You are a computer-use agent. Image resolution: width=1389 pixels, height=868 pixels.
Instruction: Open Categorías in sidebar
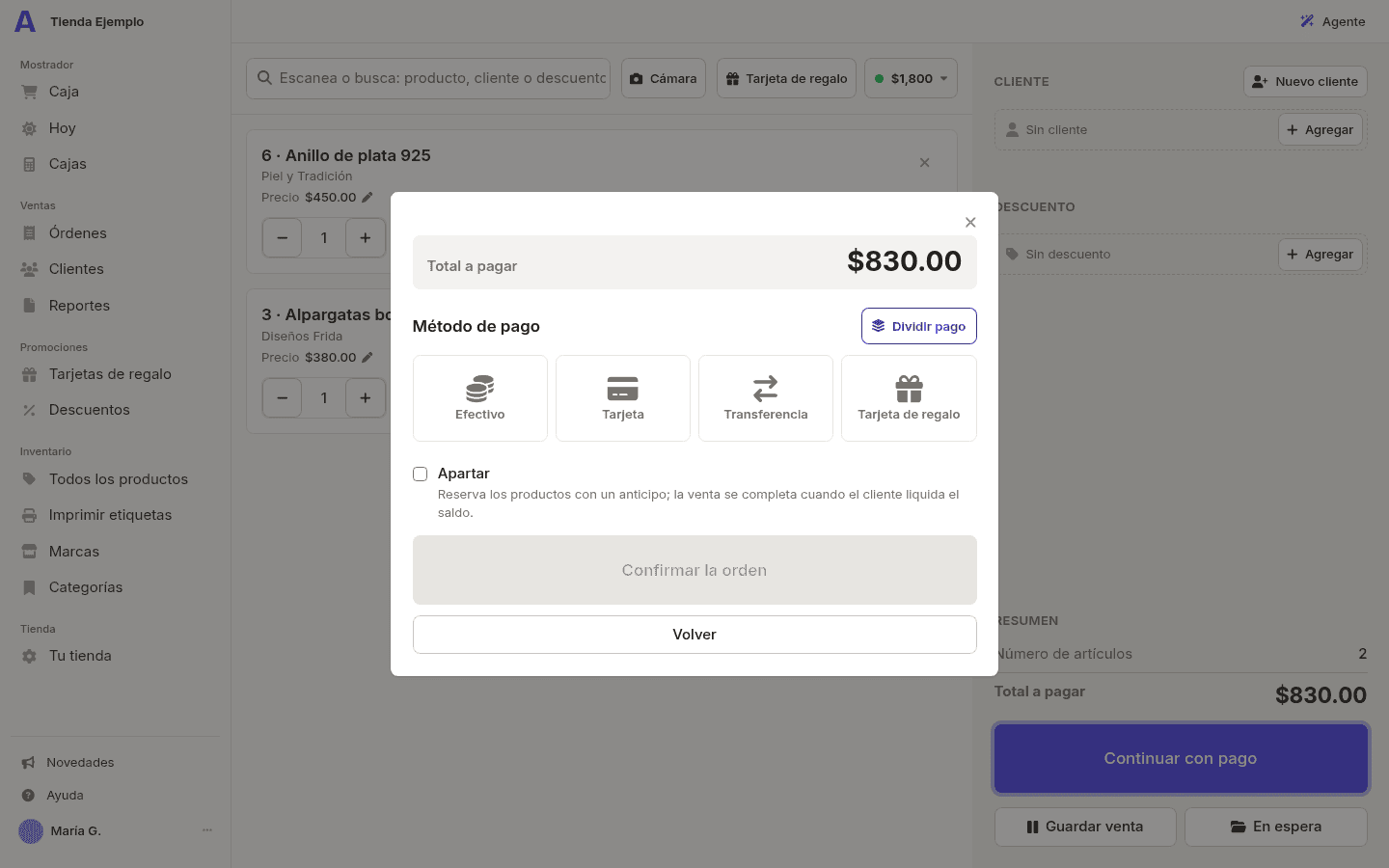(x=116, y=587)
